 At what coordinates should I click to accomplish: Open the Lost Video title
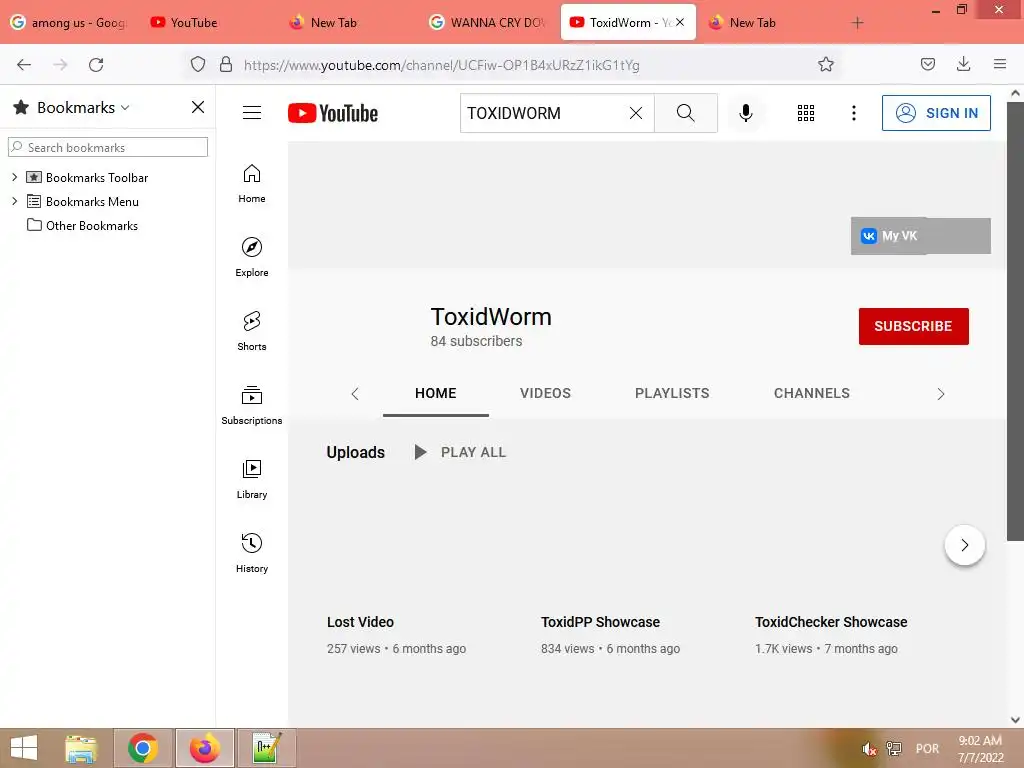tap(360, 622)
